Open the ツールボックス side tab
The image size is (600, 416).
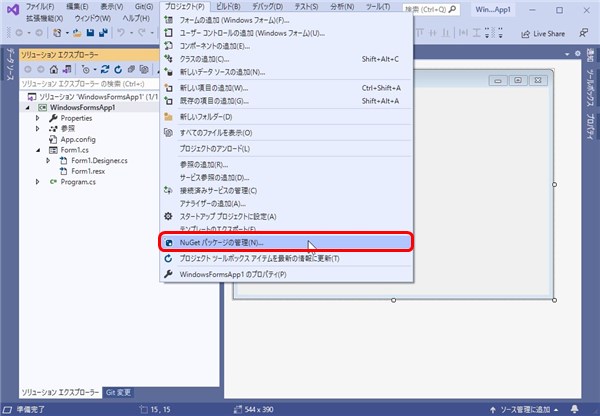point(590,88)
